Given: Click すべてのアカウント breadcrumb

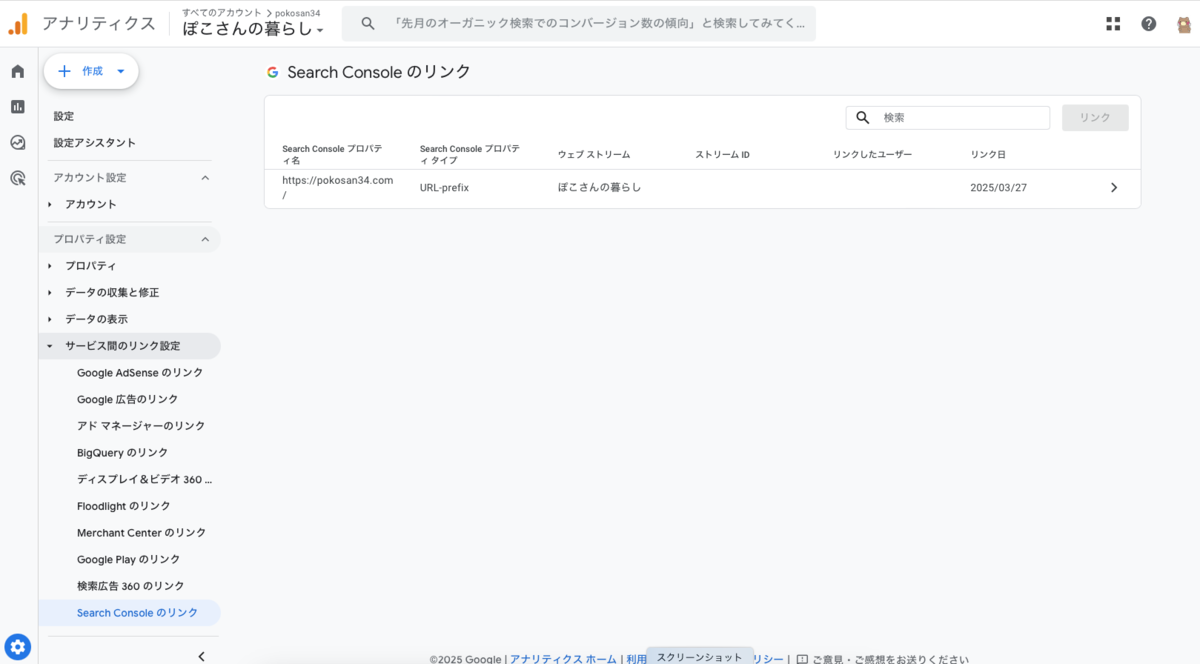Looking at the screenshot, I should (222, 12).
